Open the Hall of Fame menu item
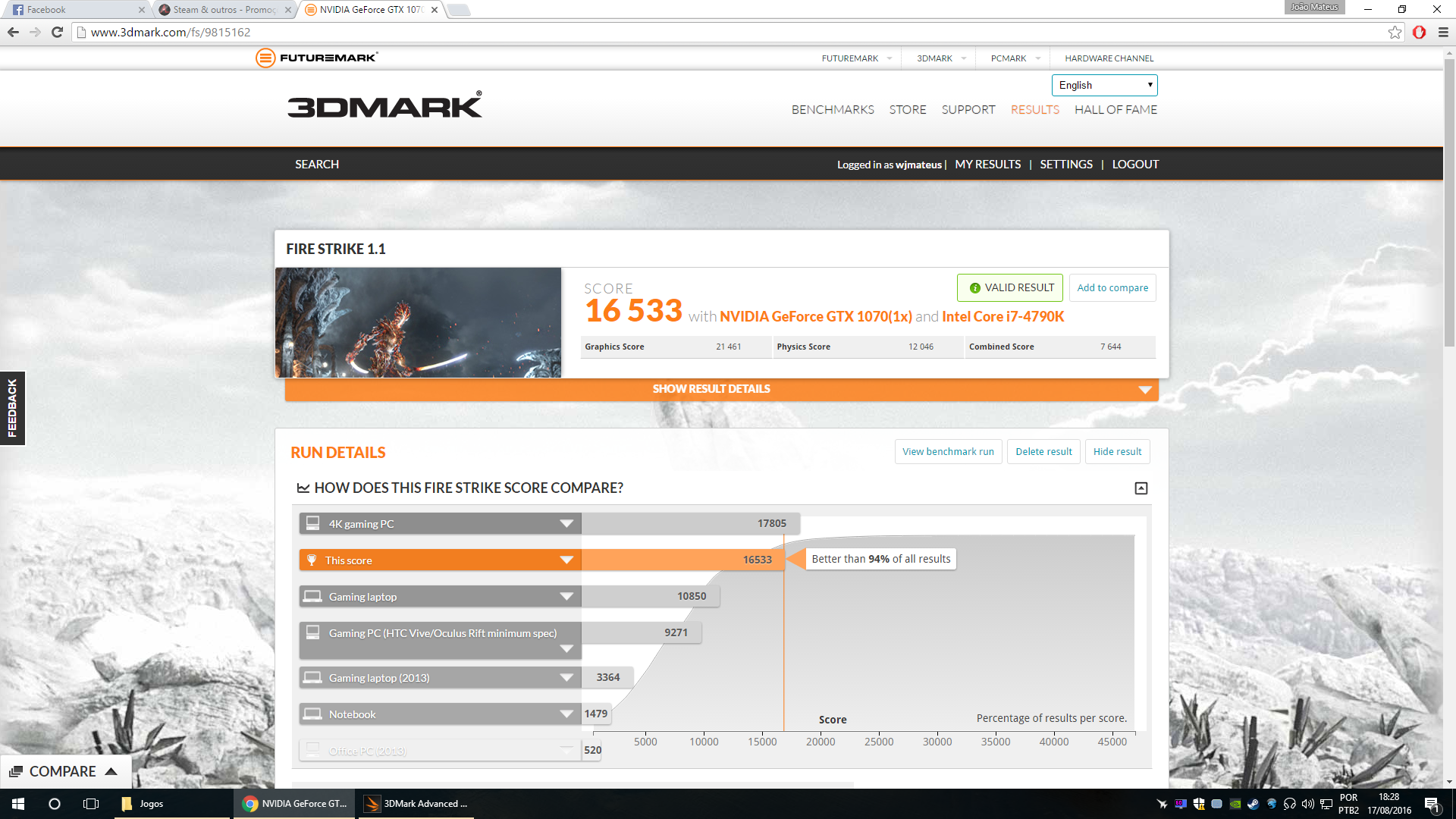This screenshot has width=1456, height=819. tap(1116, 110)
